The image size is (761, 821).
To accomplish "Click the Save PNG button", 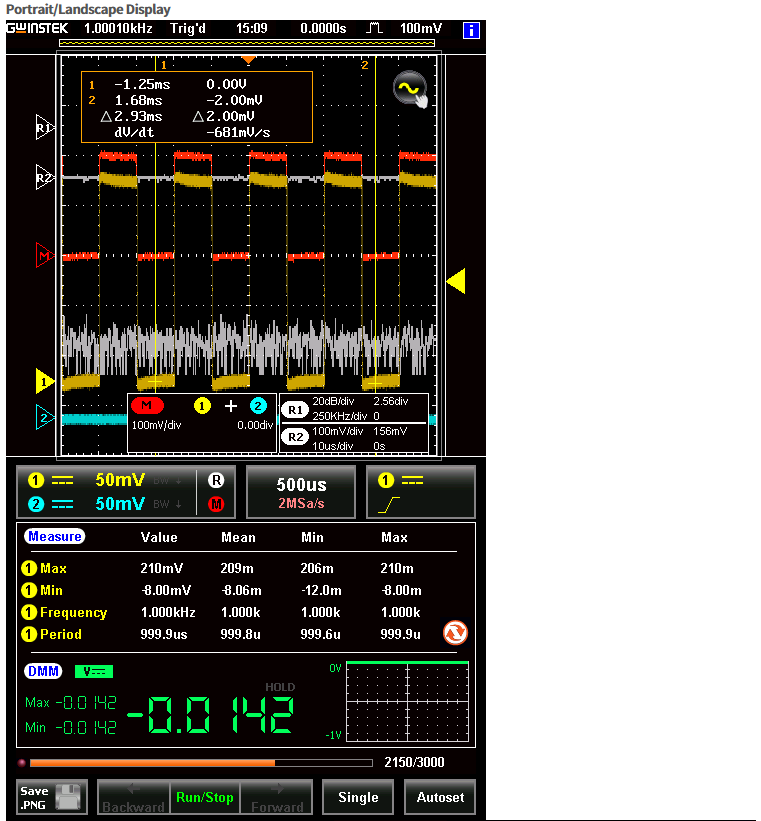I will (51, 797).
